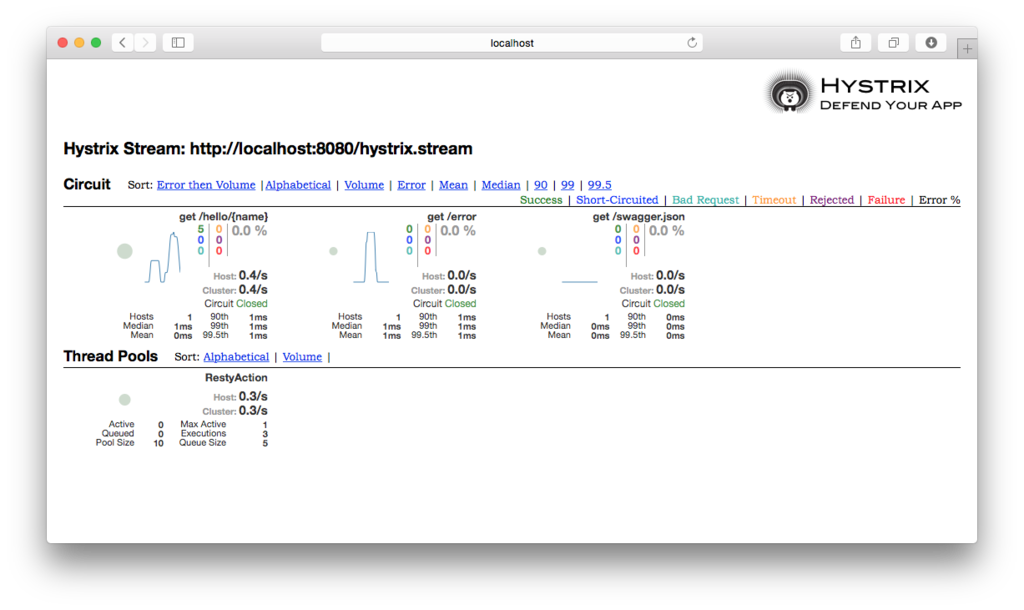
Task: Click the Rejected legend label
Action: click(831, 200)
